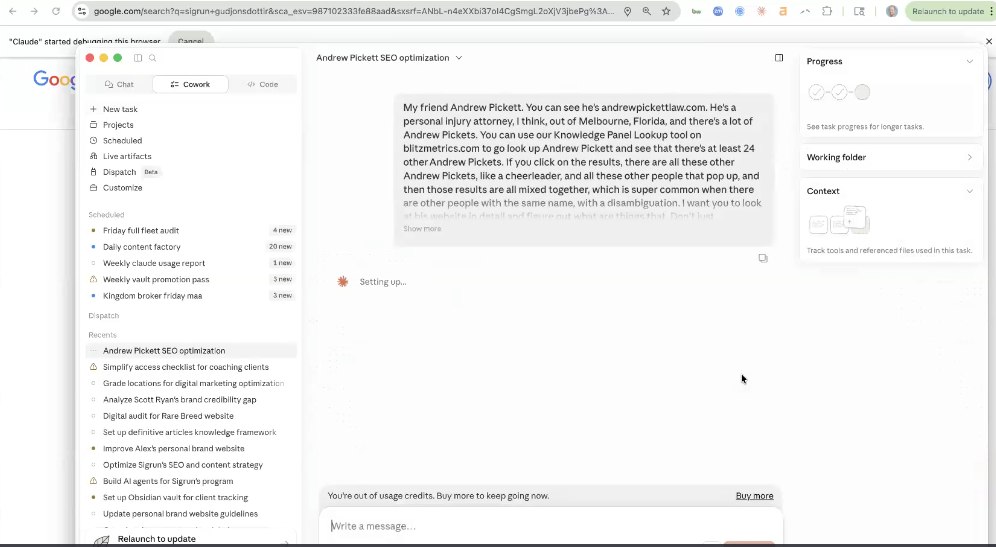Switch to the Code tab
Viewport: 996px width, 547px height.
[262, 84]
